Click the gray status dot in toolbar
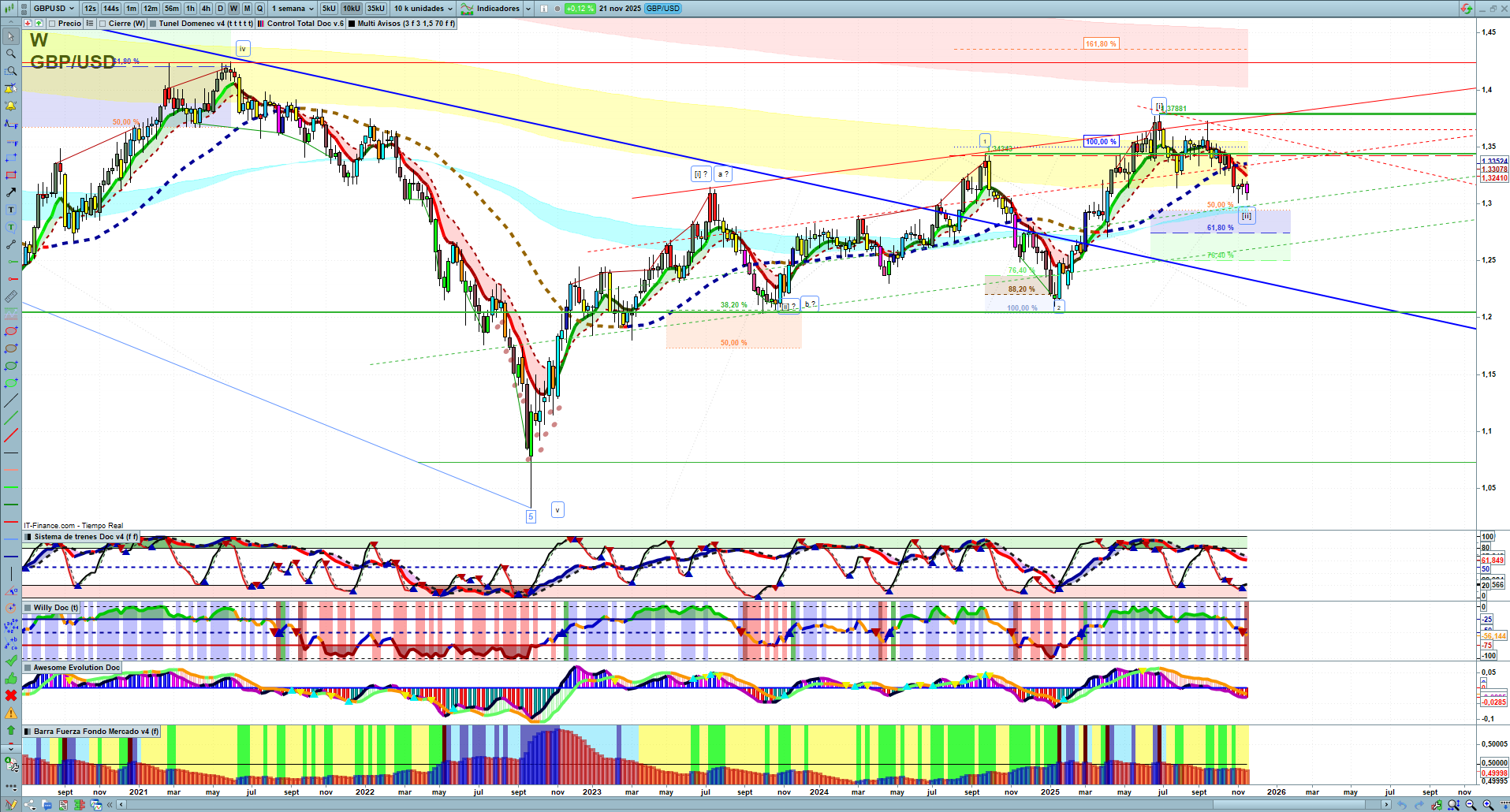 click(x=557, y=9)
